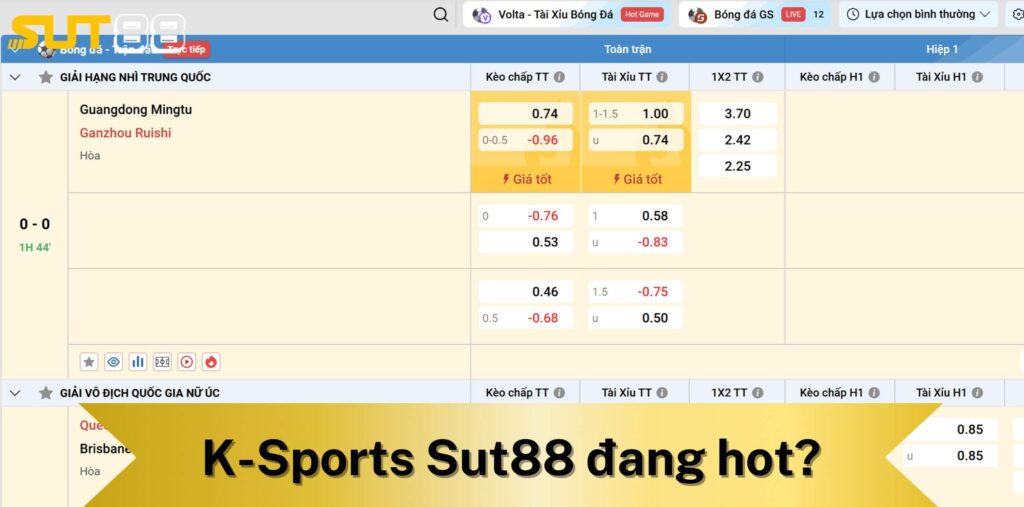Screen dimensions: 1024x507
Task: Click the Hiệp 1 header tab
Action: click(x=942, y=49)
